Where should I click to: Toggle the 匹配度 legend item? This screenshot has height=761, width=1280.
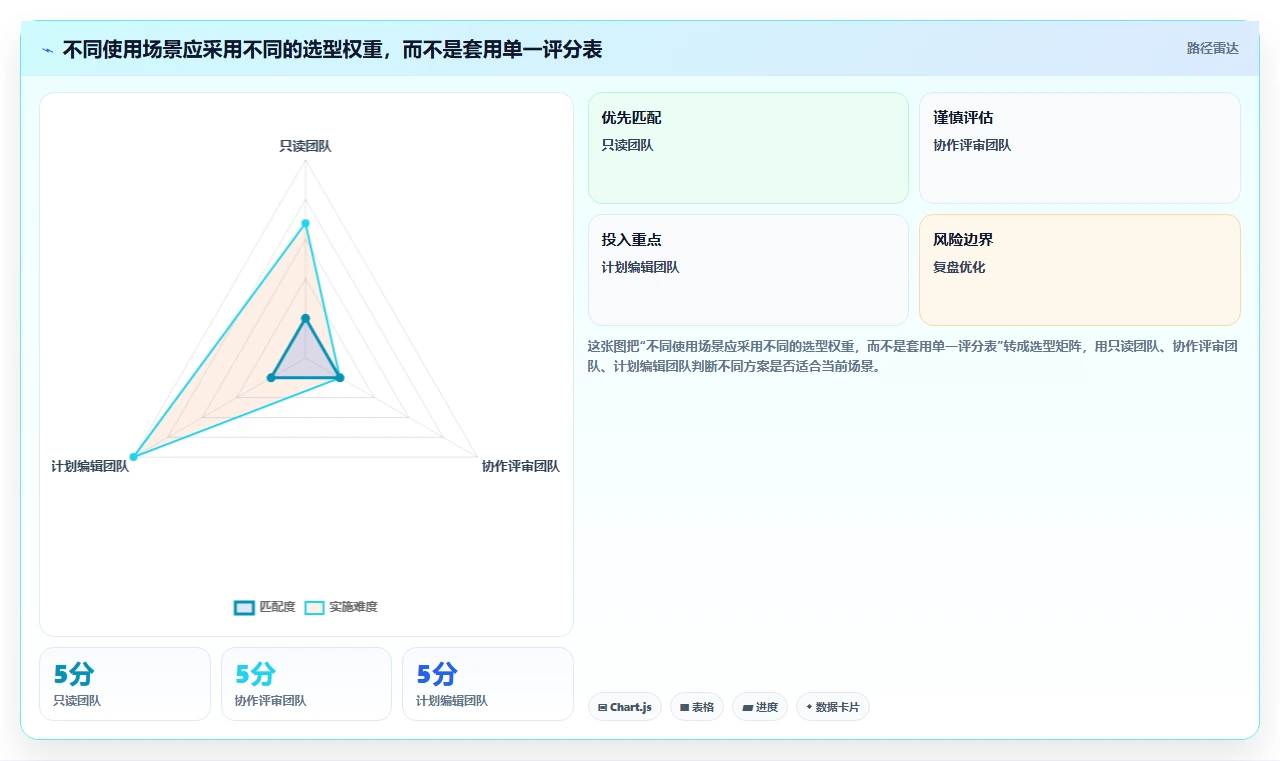tap(265, 607)
